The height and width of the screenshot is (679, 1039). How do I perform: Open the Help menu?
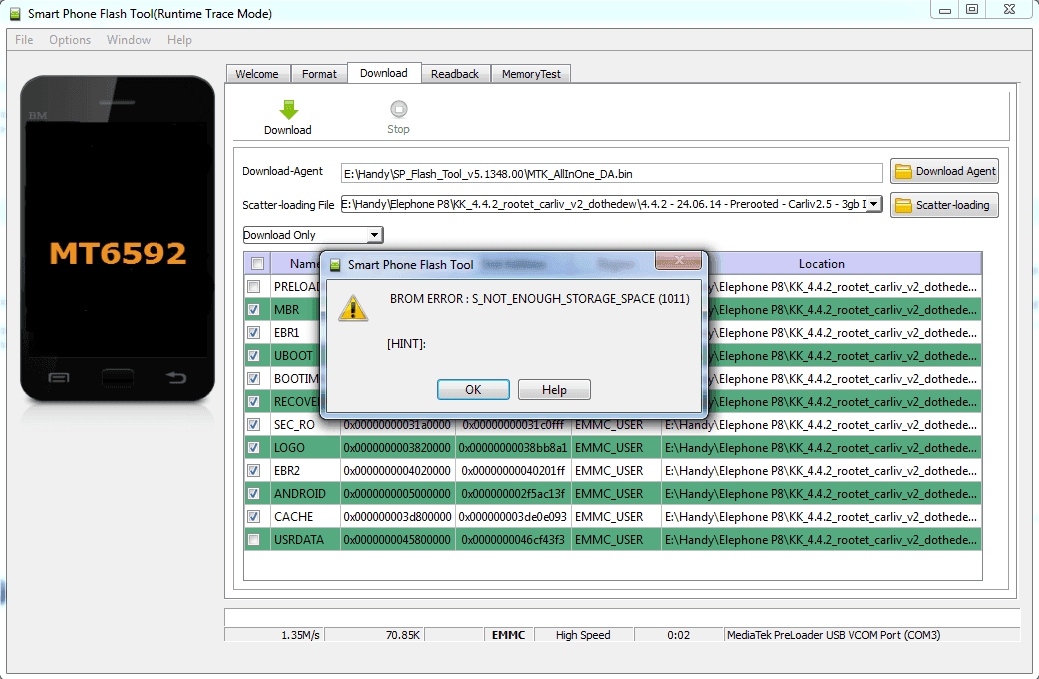[x=179, y=40]
